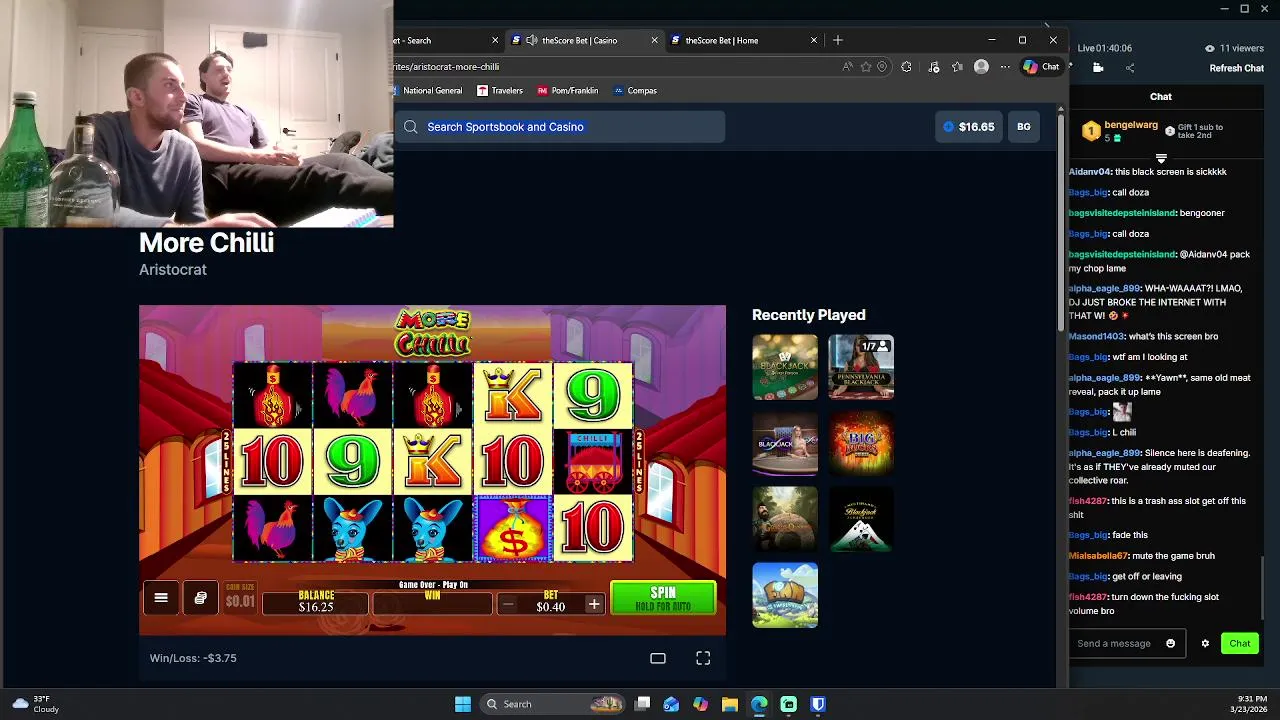The width and height of the screenshot is (1280, 720).
Task: Open the favorites list icon in toolbar
Action: [x=957, y=67]
